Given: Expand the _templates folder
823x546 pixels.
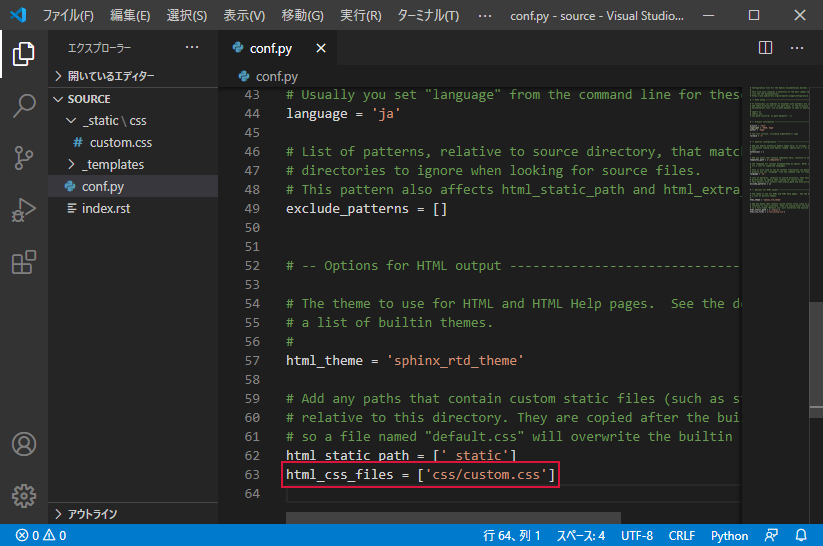Looking at the screenshot, I should (134, 164).
